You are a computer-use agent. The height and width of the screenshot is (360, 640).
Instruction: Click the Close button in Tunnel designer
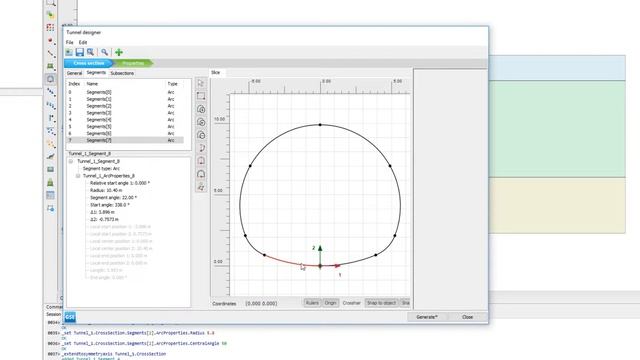pos(468,317)
